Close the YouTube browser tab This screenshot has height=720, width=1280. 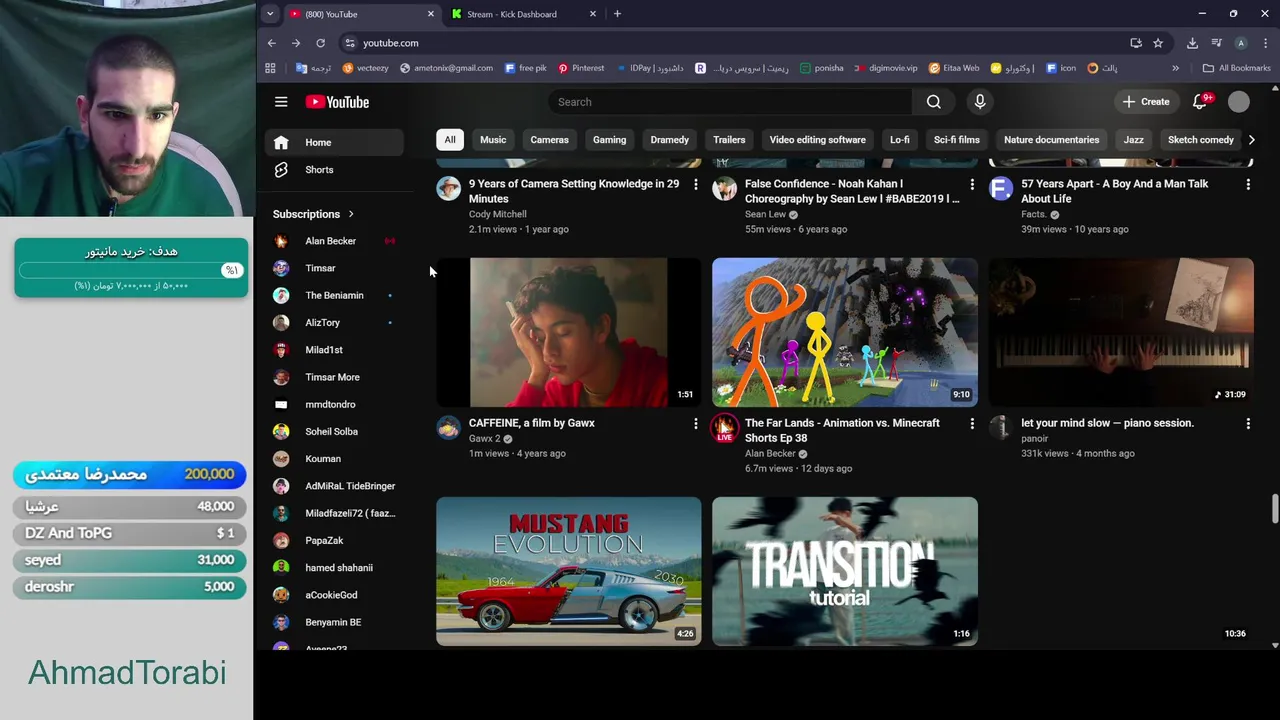pyautogui.click(x=431, y=14)
